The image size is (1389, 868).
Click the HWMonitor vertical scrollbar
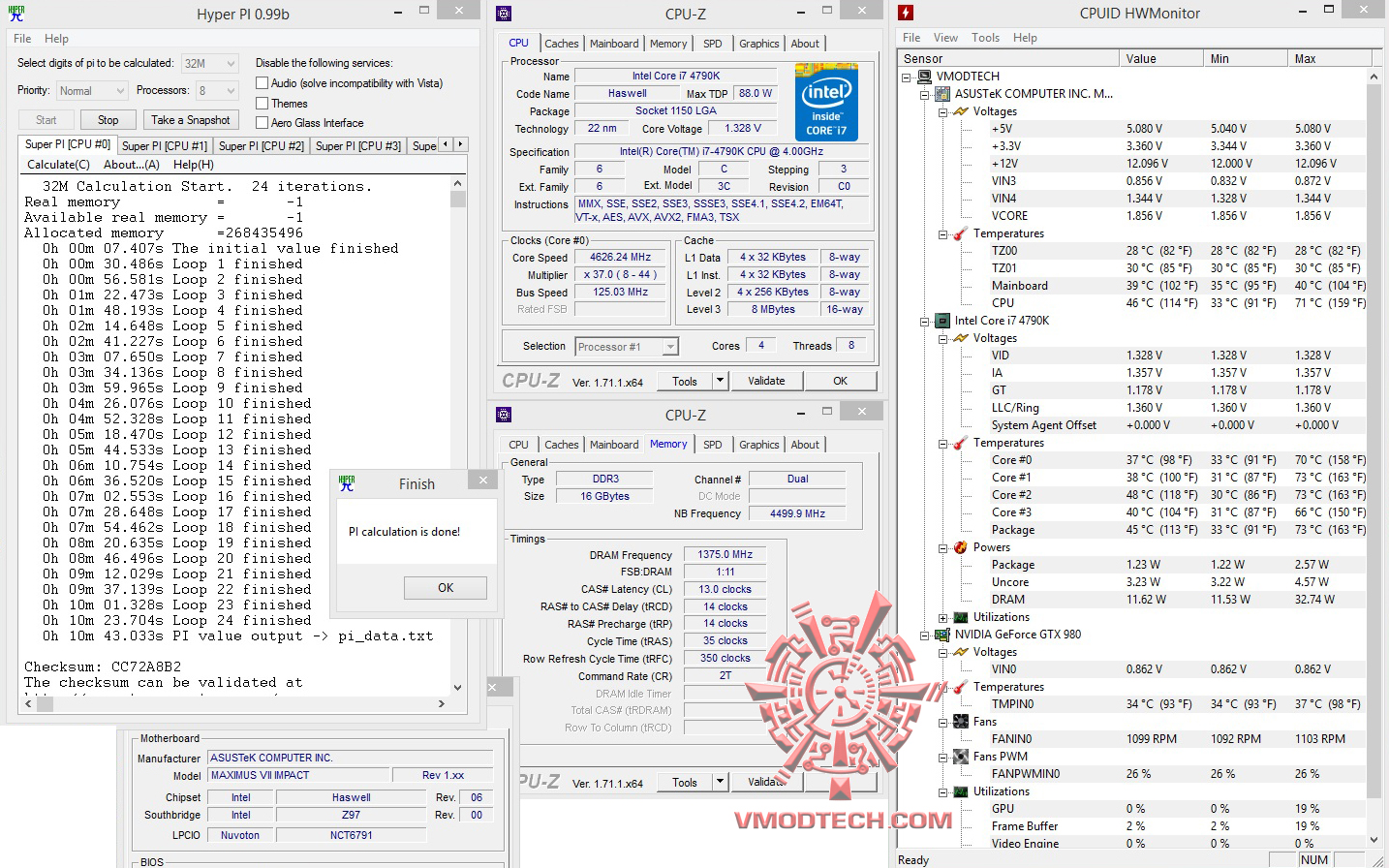click(1374, 458)
